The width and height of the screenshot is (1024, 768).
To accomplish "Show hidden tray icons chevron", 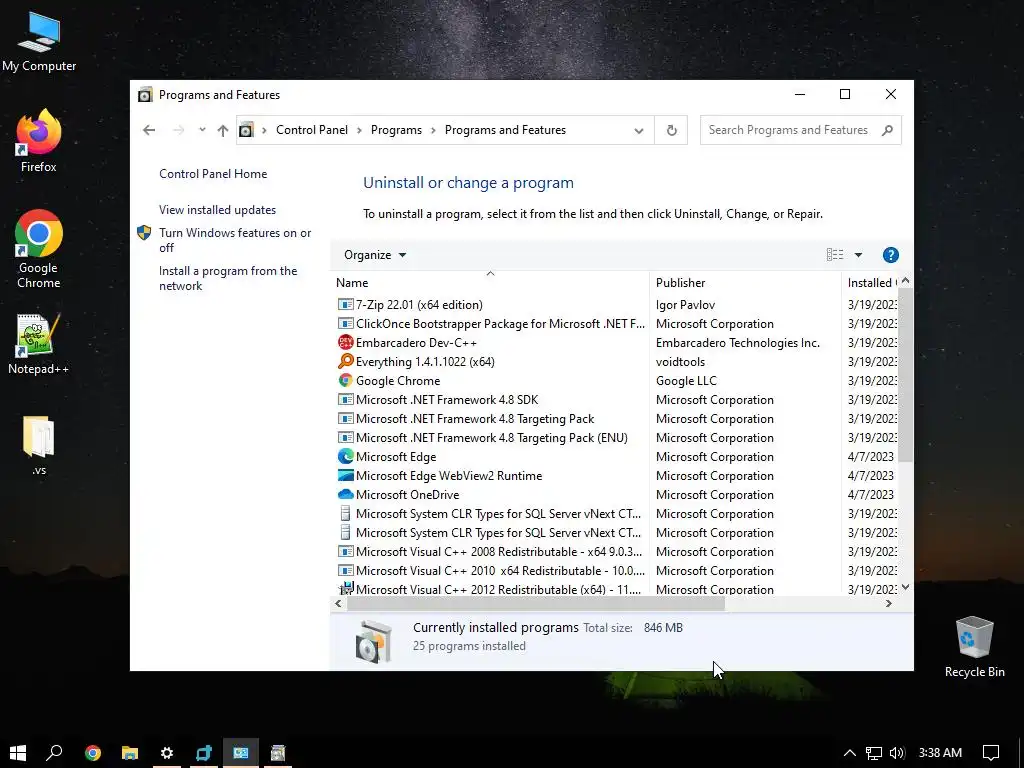I will pos(850,752).
